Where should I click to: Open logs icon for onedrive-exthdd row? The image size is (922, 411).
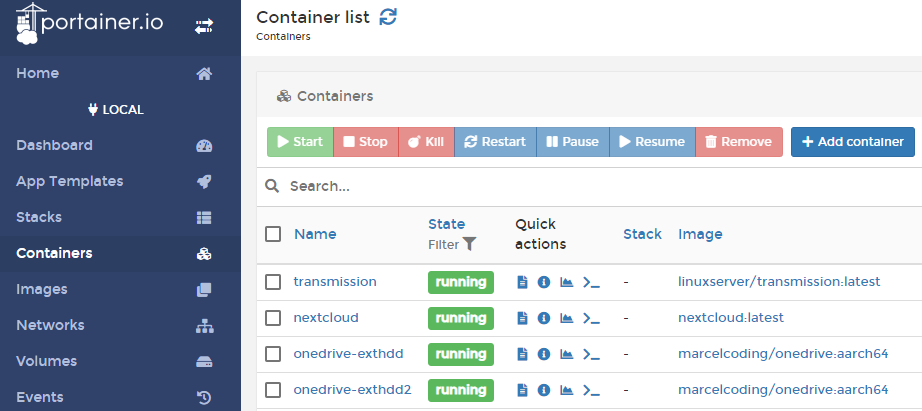[522, 354]
